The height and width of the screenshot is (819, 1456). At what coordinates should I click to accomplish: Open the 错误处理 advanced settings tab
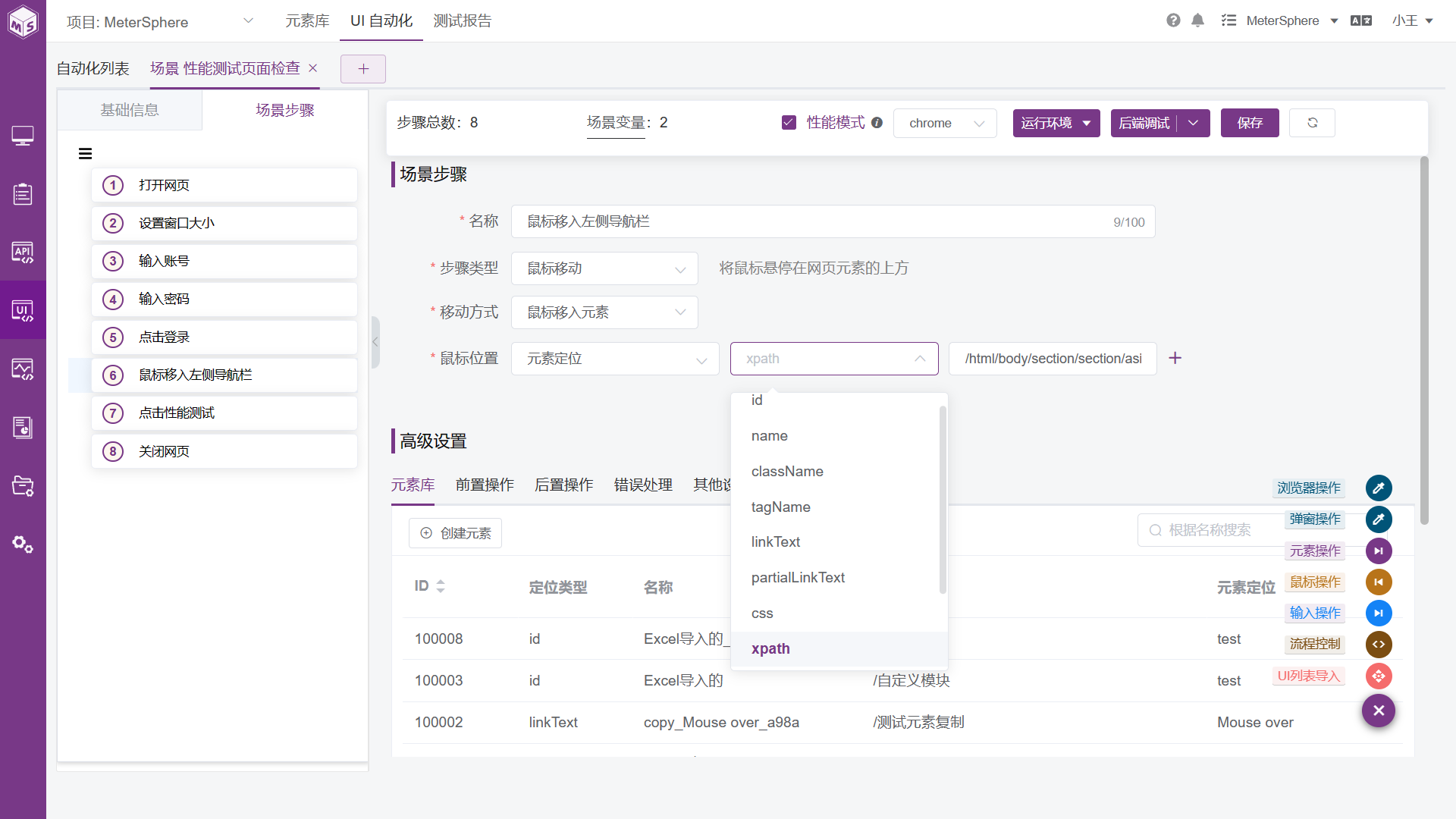pos(643,485)
